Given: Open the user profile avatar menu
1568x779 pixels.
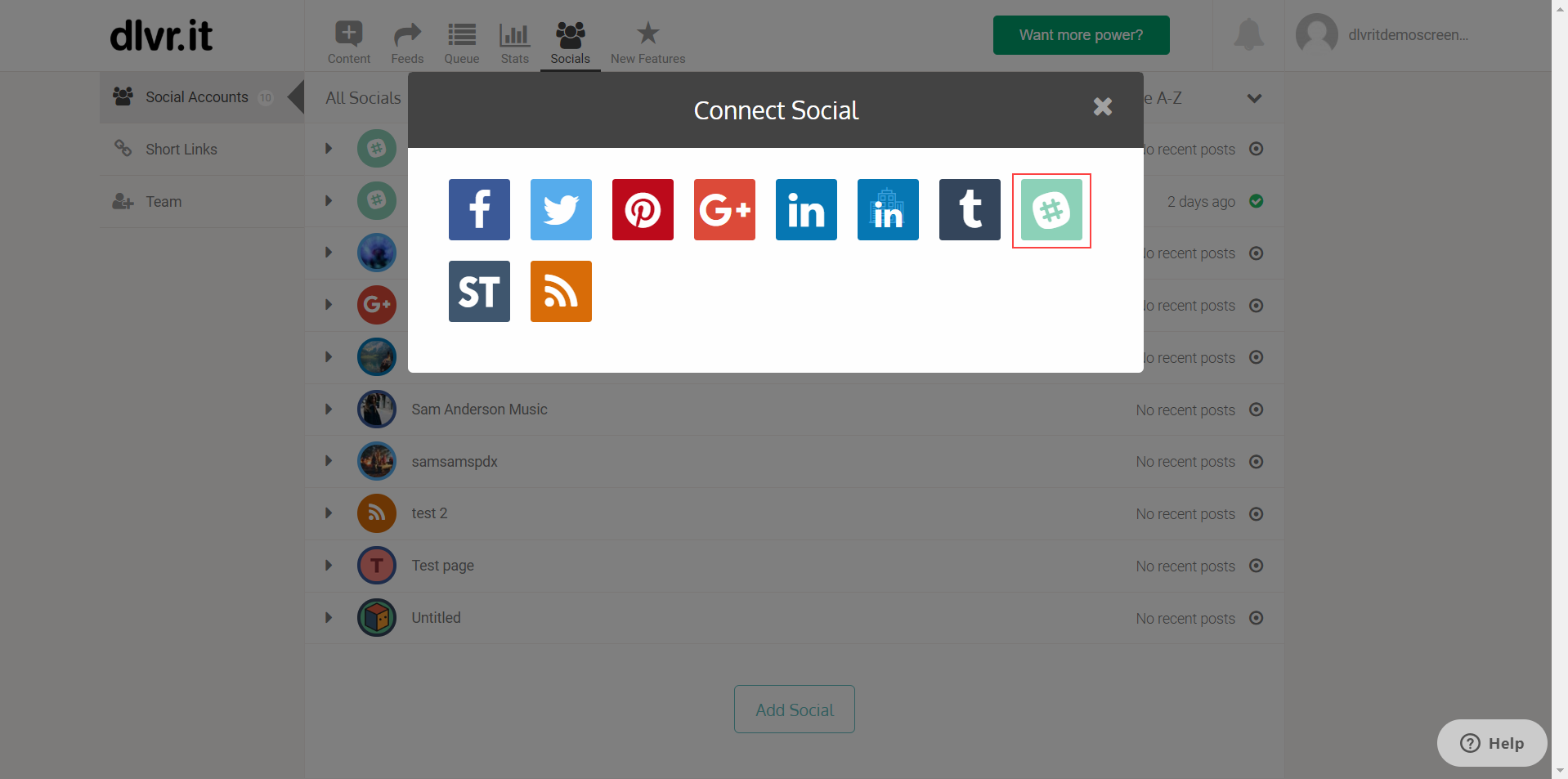Looking at the screenshot, I should tap(1316, 35).
